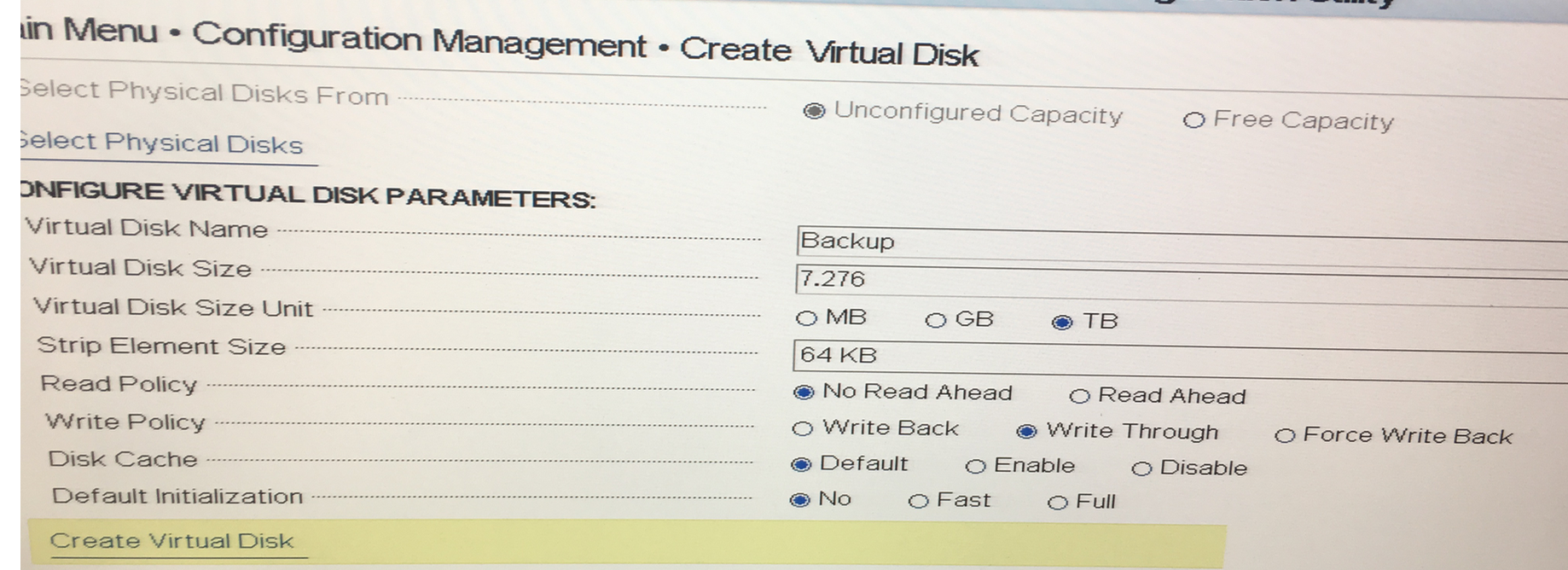Enable the Disk Cache option
Screen dimensions: 1568x570
(x=975, y=467)
